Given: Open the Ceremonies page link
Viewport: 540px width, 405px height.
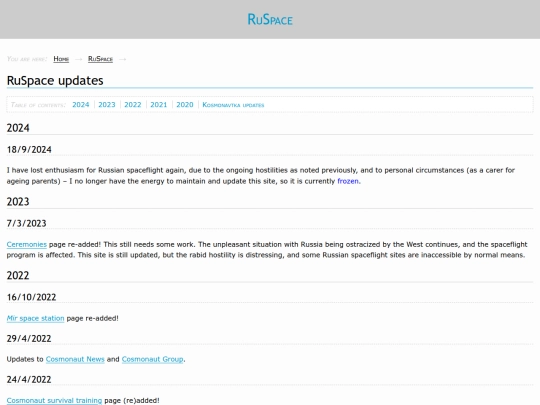Looking at the screenshot, I should click(x=27, y=245).
